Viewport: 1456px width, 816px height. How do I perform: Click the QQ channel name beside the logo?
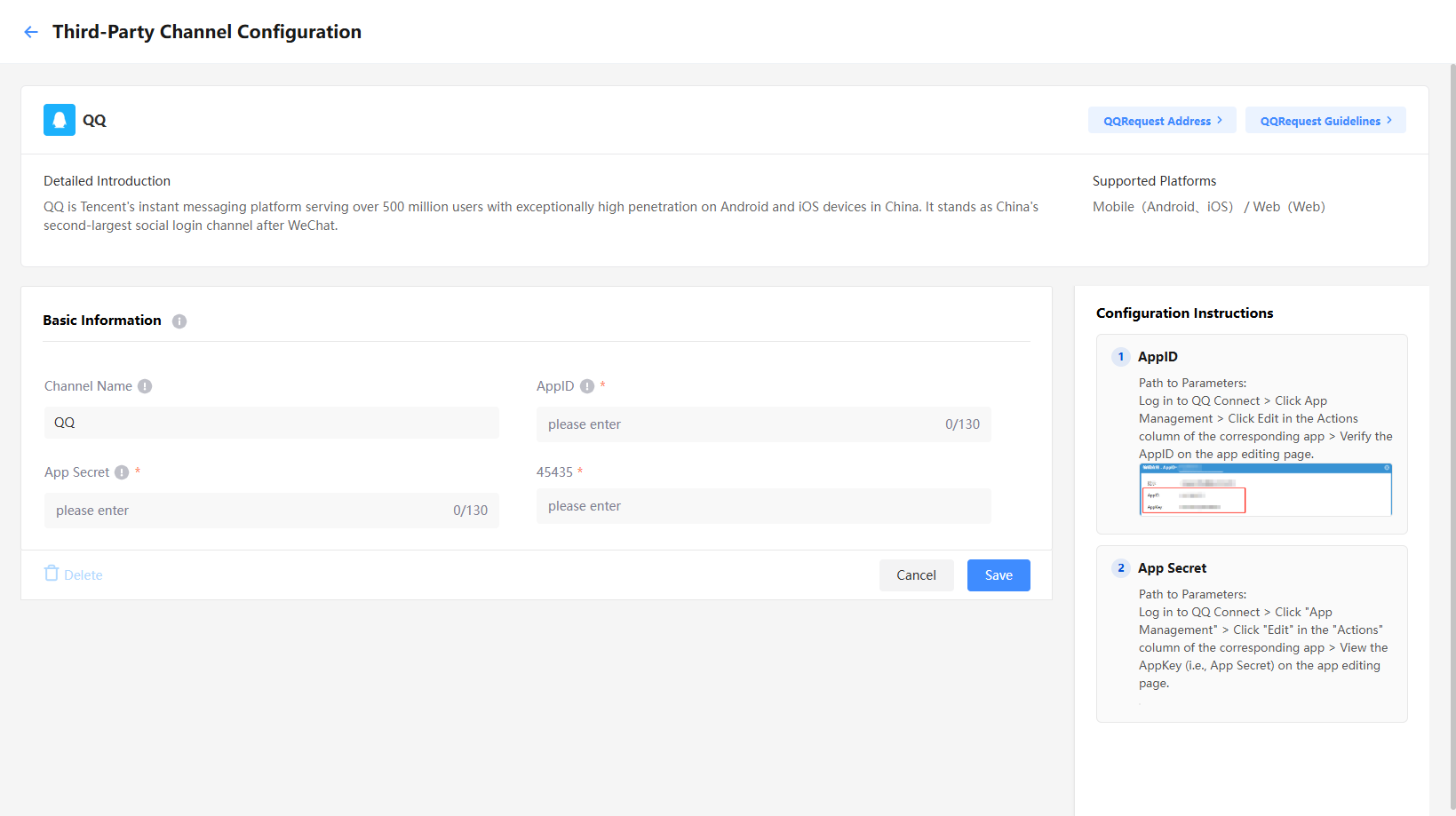[94, 121]
